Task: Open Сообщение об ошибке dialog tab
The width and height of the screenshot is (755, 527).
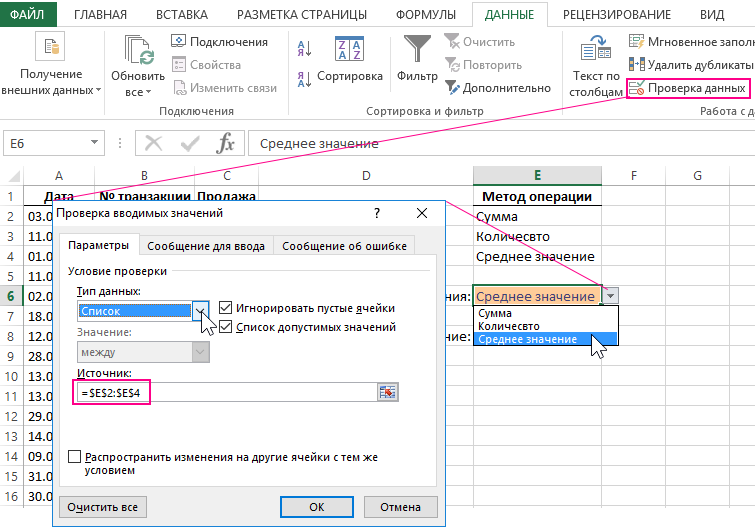Action: pos(344,246)
